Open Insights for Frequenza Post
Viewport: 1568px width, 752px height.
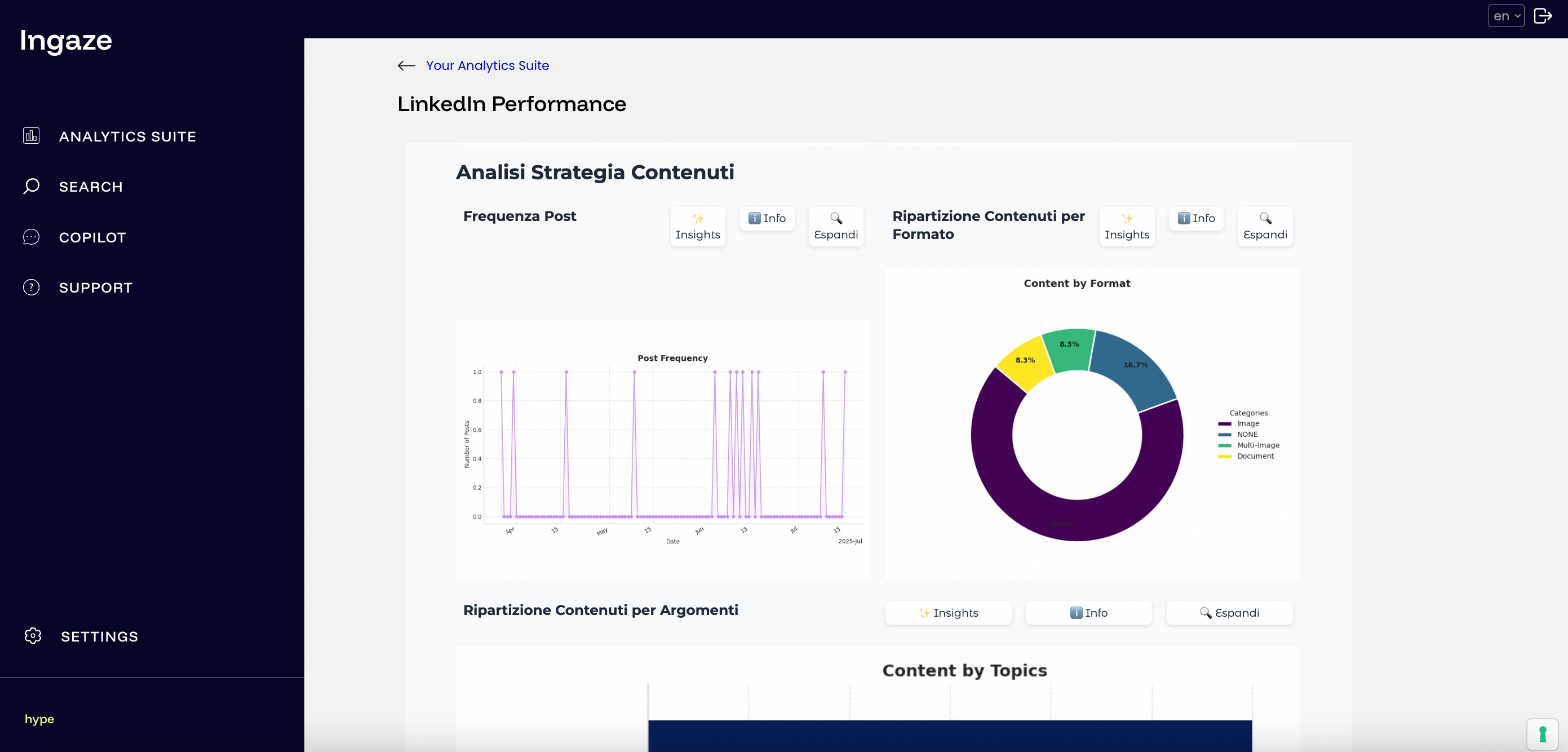(697, 227)
